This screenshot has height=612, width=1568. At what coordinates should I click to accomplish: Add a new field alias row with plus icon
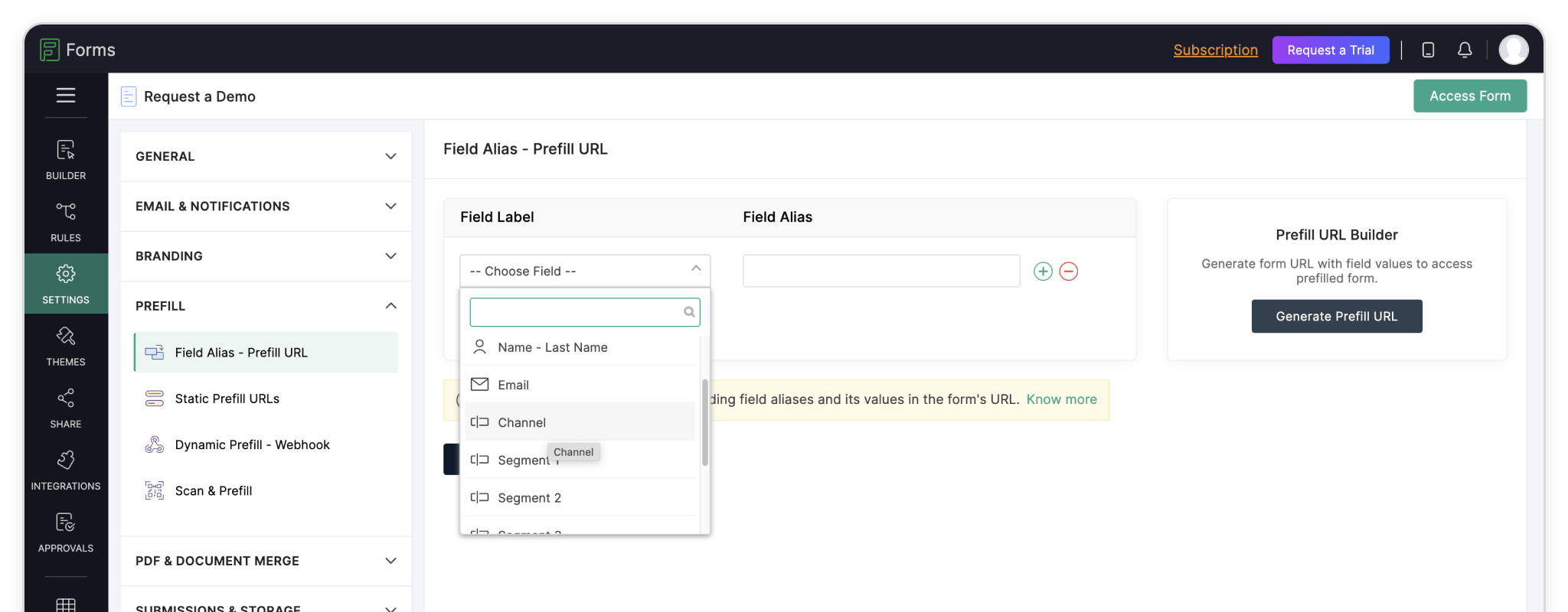tap(1043, 271)
